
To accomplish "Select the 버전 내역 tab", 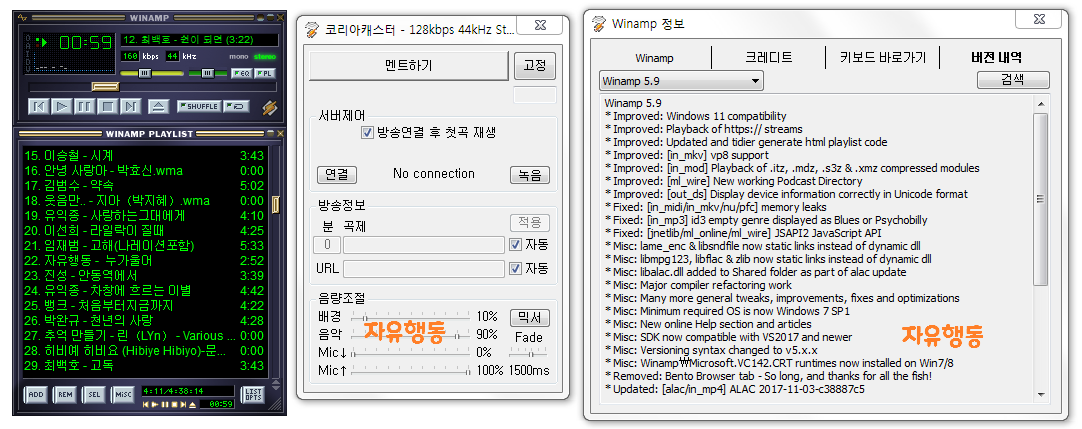I will 996,58.
